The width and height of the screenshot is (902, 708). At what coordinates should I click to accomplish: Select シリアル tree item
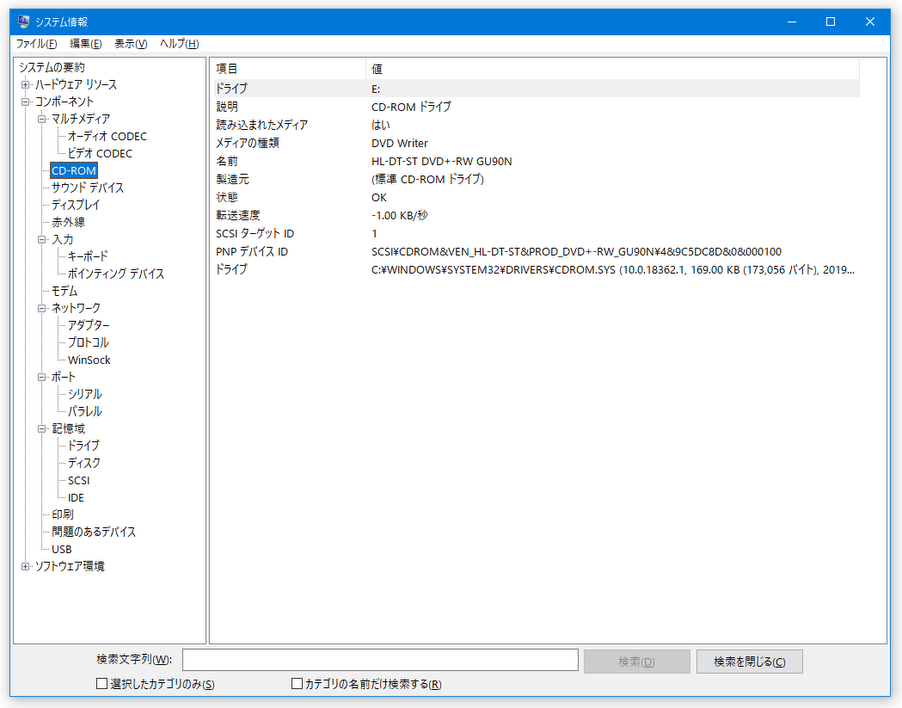tap(85, 395)
